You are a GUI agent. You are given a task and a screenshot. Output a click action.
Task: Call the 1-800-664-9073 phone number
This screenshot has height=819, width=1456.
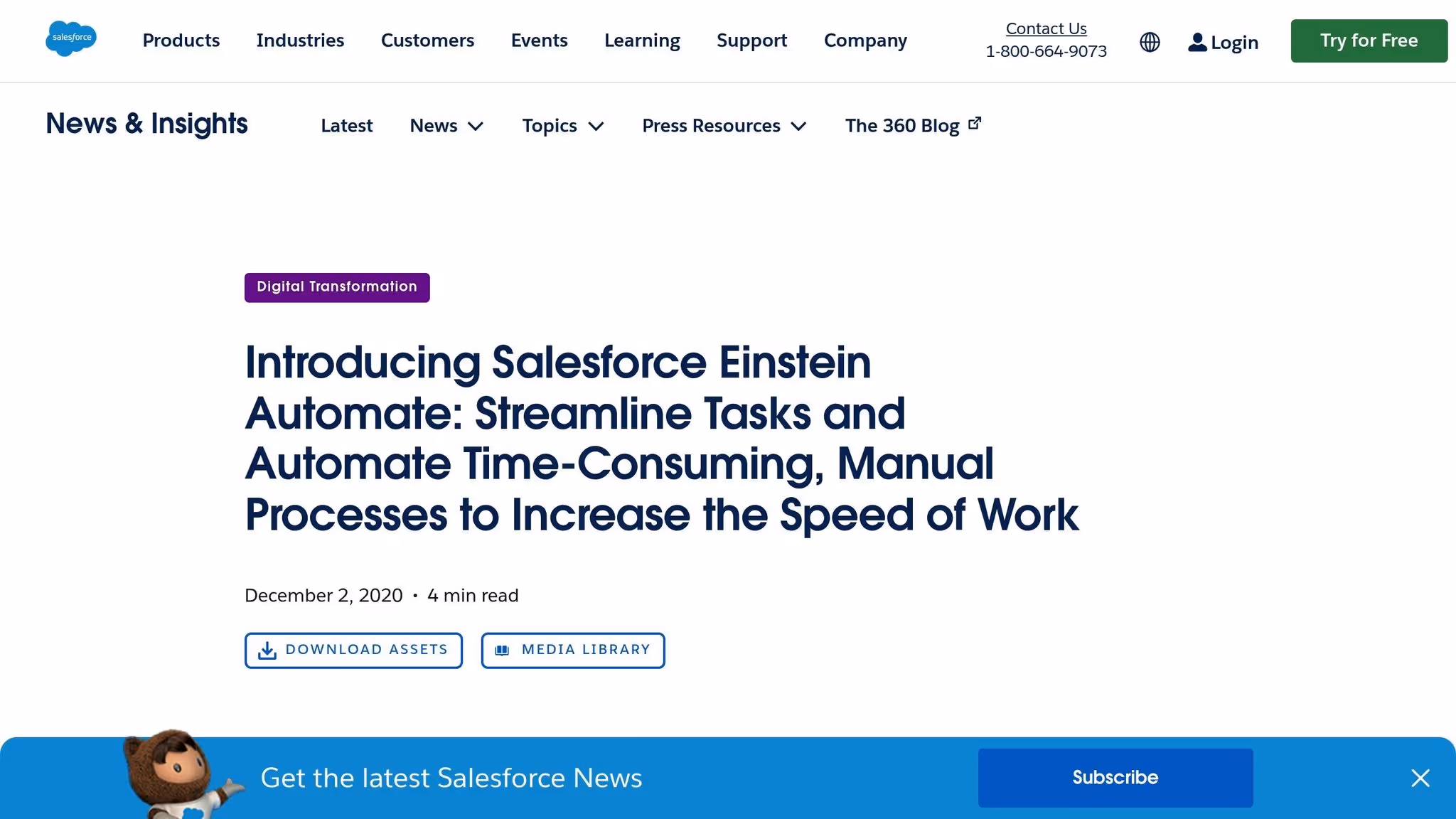1046,50
